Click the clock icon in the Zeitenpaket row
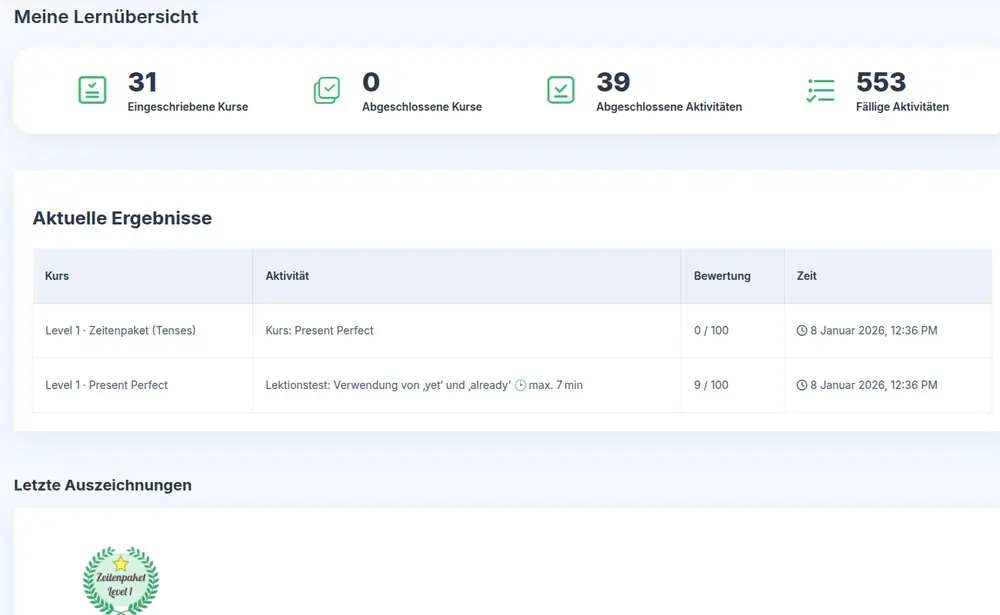Screen dimensions: 1000x615 coord(801,331)
